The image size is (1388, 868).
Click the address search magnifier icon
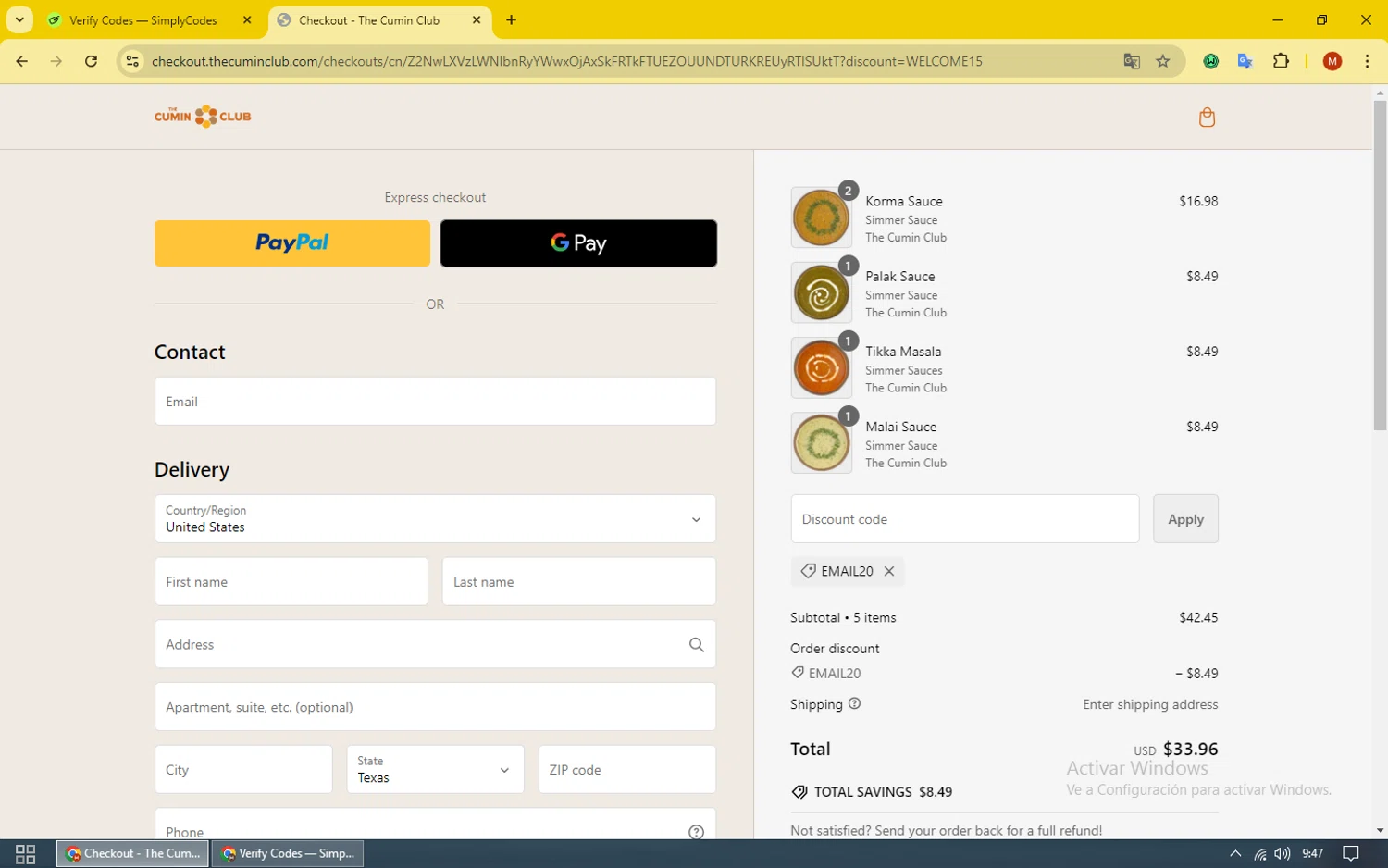point(696,645)
